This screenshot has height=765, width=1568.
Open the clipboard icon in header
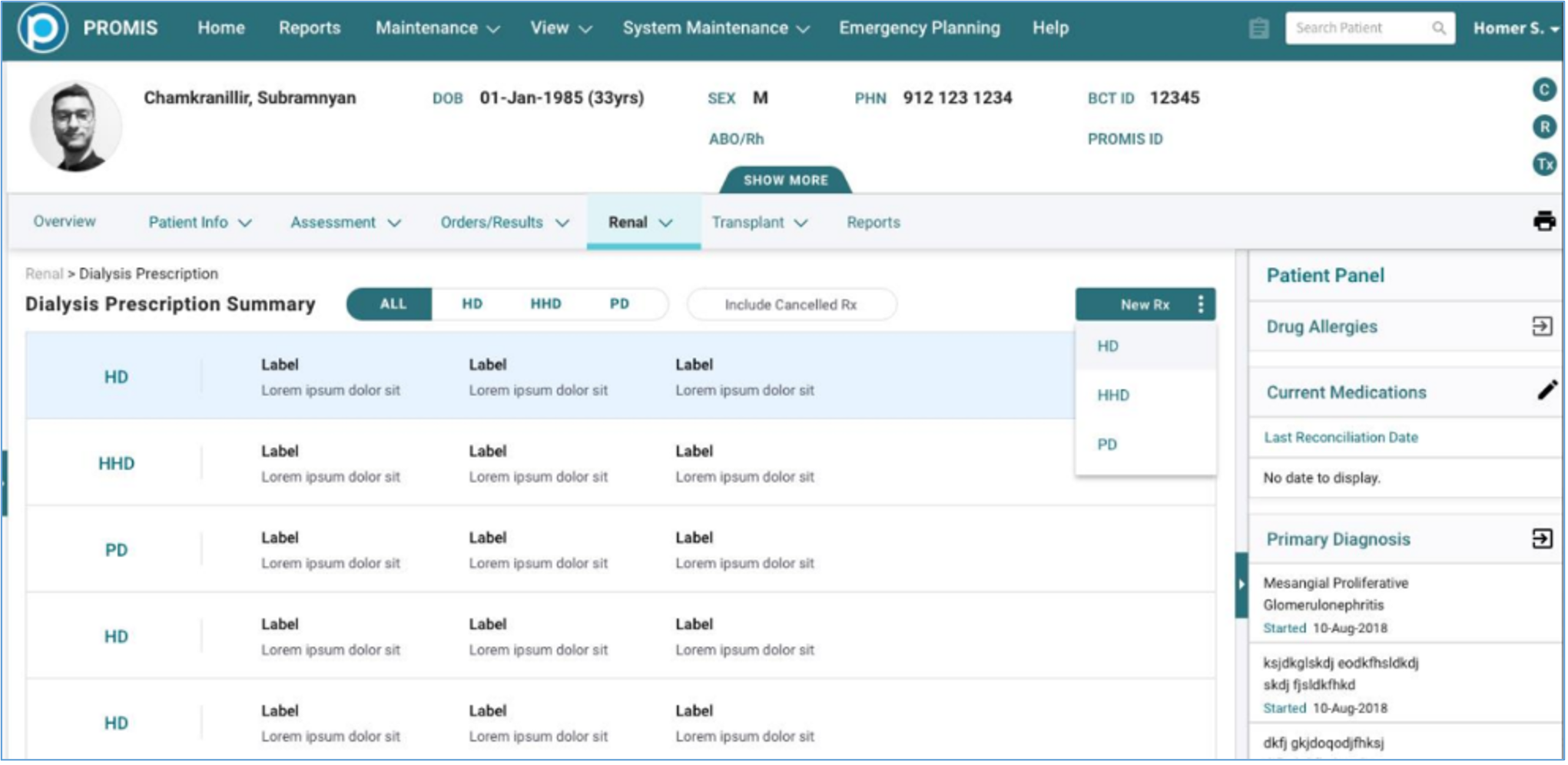click(1258, 28)
